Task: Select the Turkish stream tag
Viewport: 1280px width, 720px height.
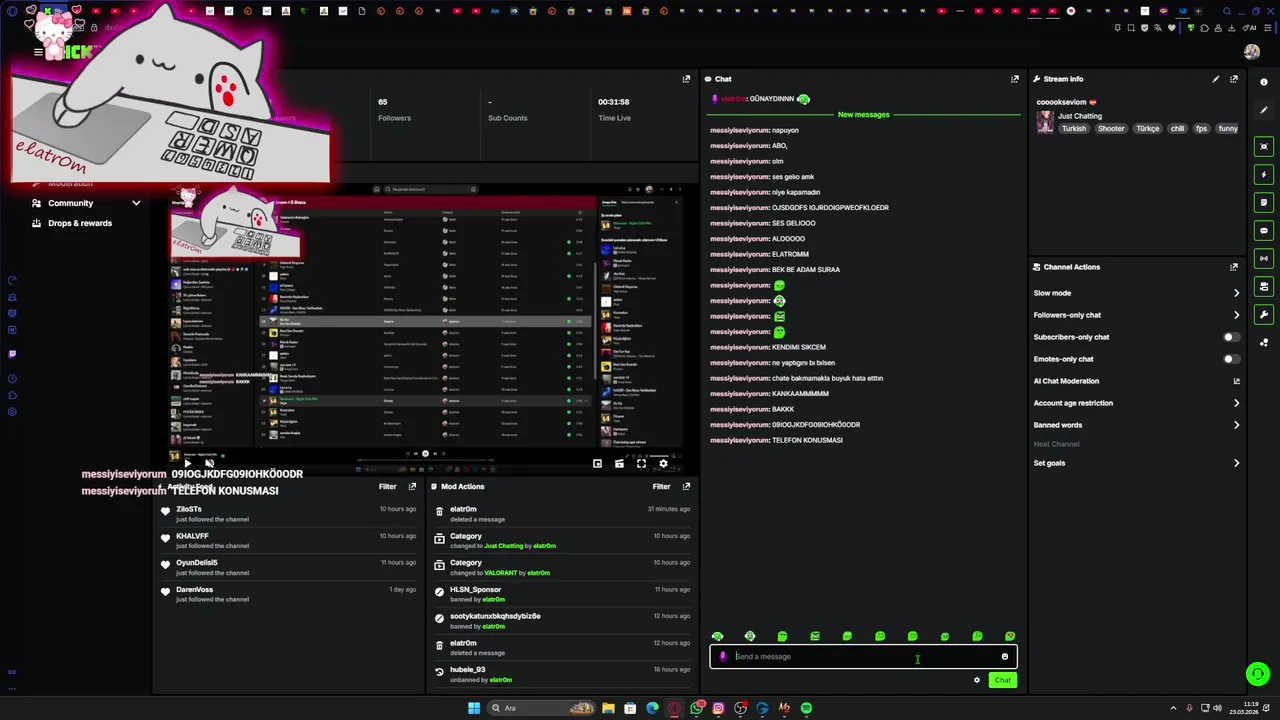Action: coord(1074,129)
